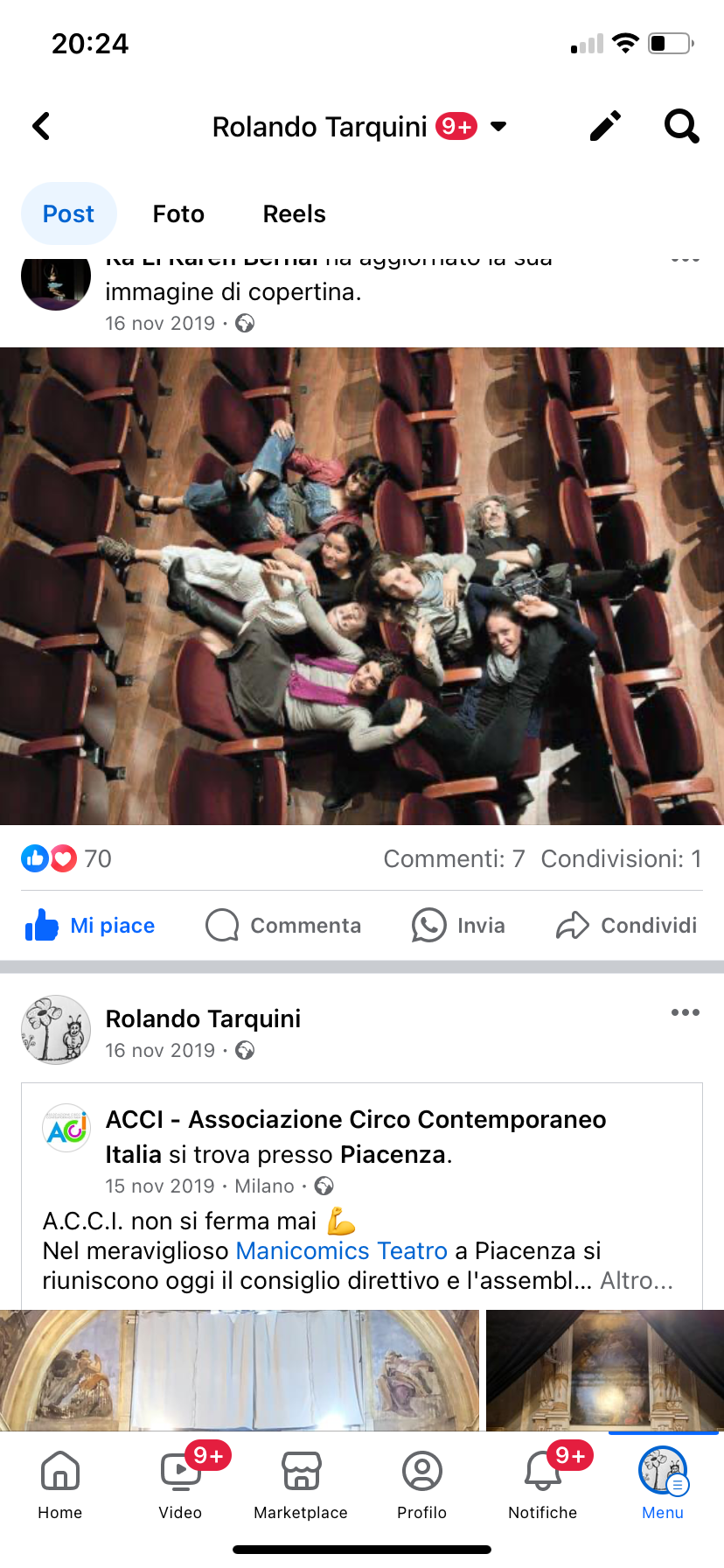Viewport: 724px width, 1568px height.
Task: Like the cover photo with Mi piace
Action: [90, 925]
